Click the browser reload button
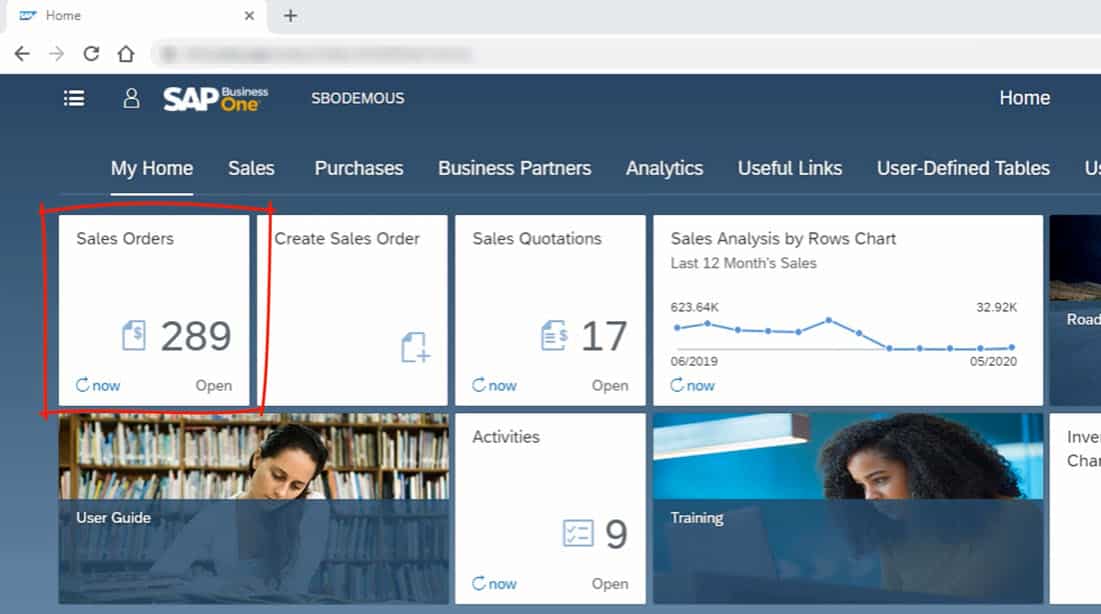 [x=91, y=54]
